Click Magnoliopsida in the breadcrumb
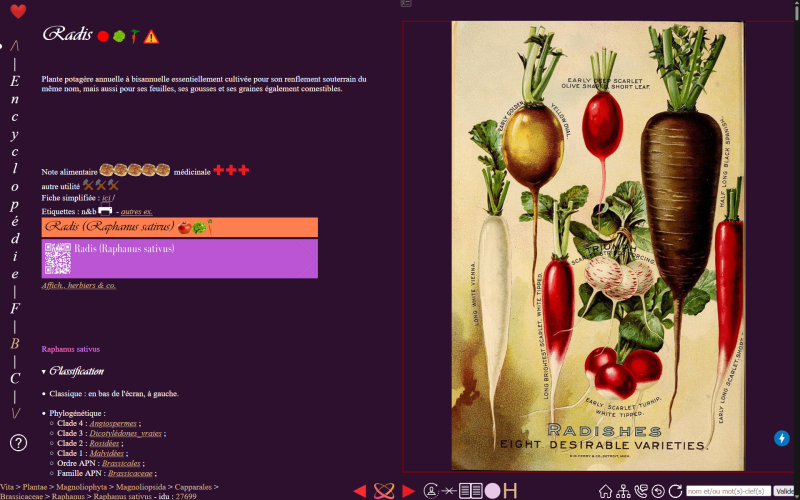The height and width of the screenshot is (500, 800). (141, 487)
